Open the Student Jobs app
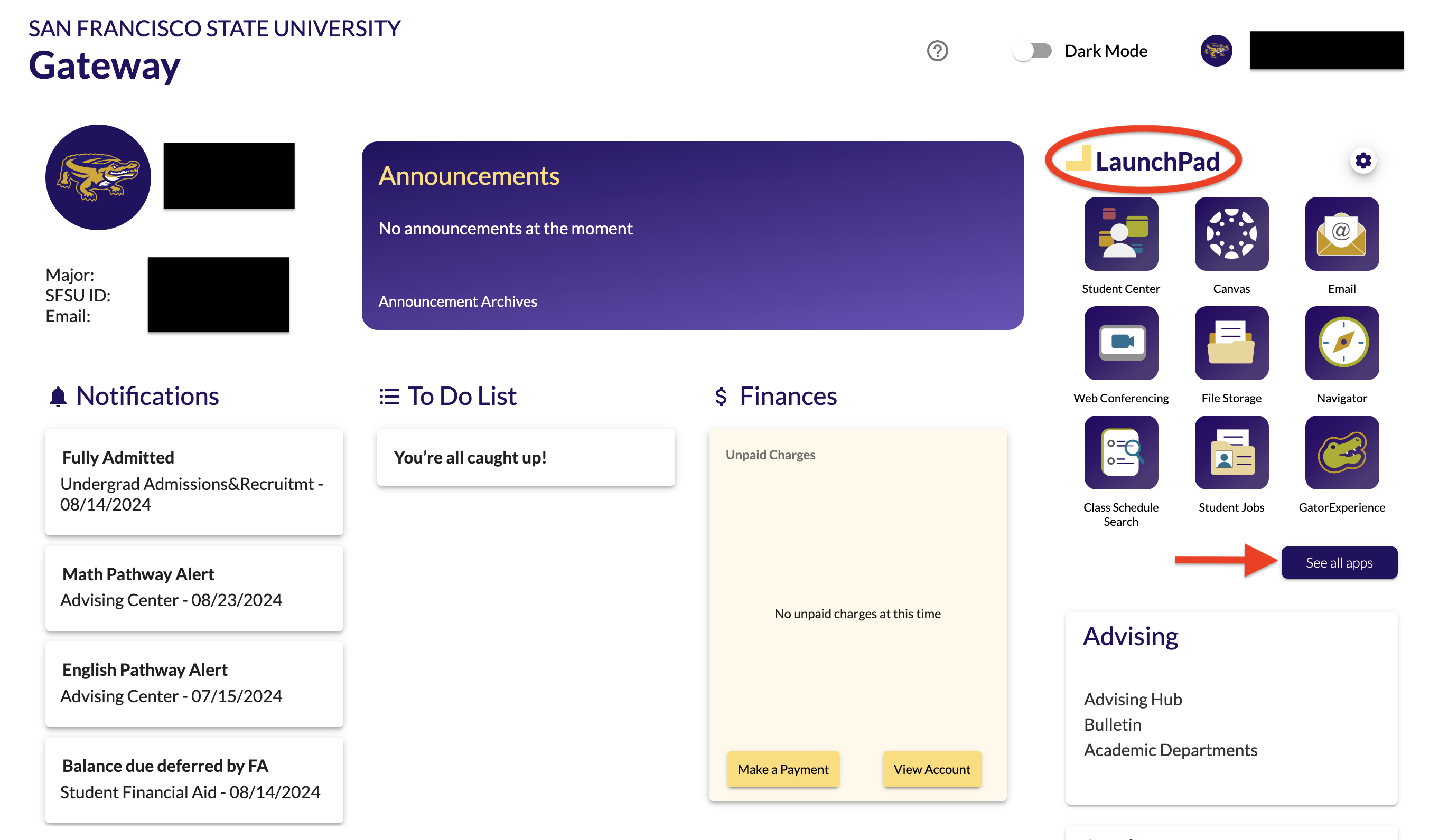Screen dimensions: 1448x840 pos(1231,452)
